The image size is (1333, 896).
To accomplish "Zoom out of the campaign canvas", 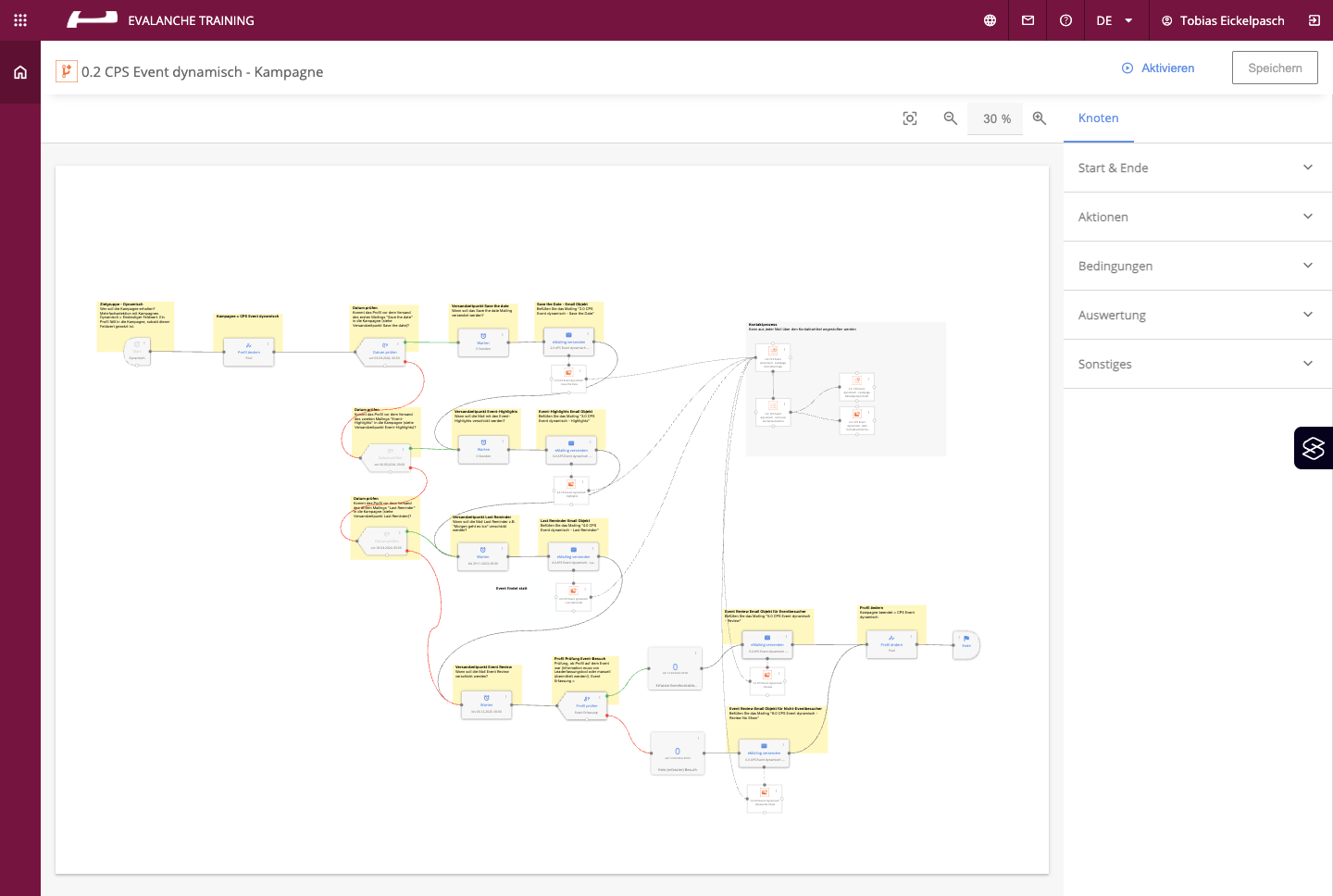I will [950, 118].
